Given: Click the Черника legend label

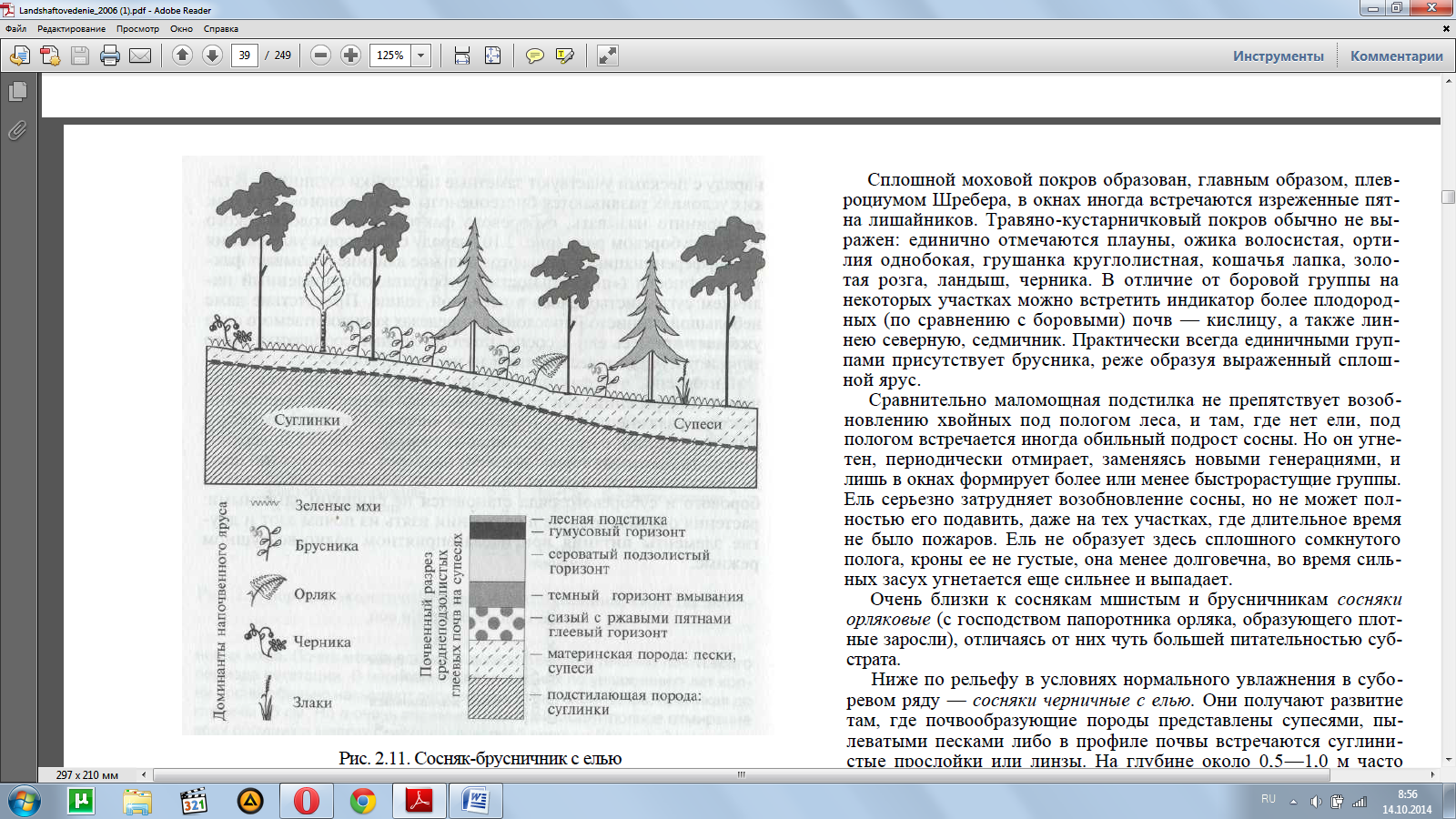Looking at the screenshot, I should tap(322, 642).
